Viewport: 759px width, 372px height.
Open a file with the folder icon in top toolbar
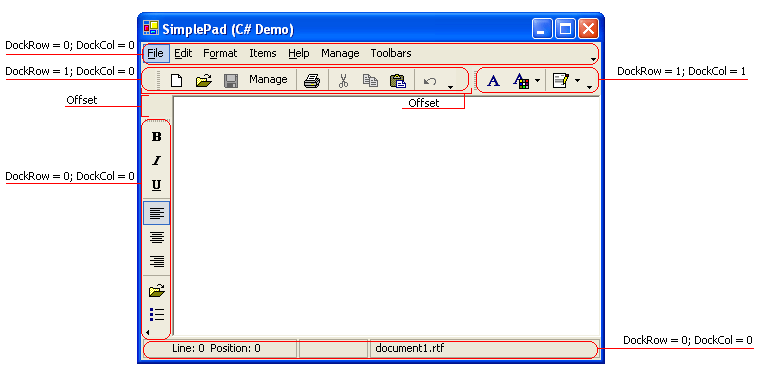(204, 80)
